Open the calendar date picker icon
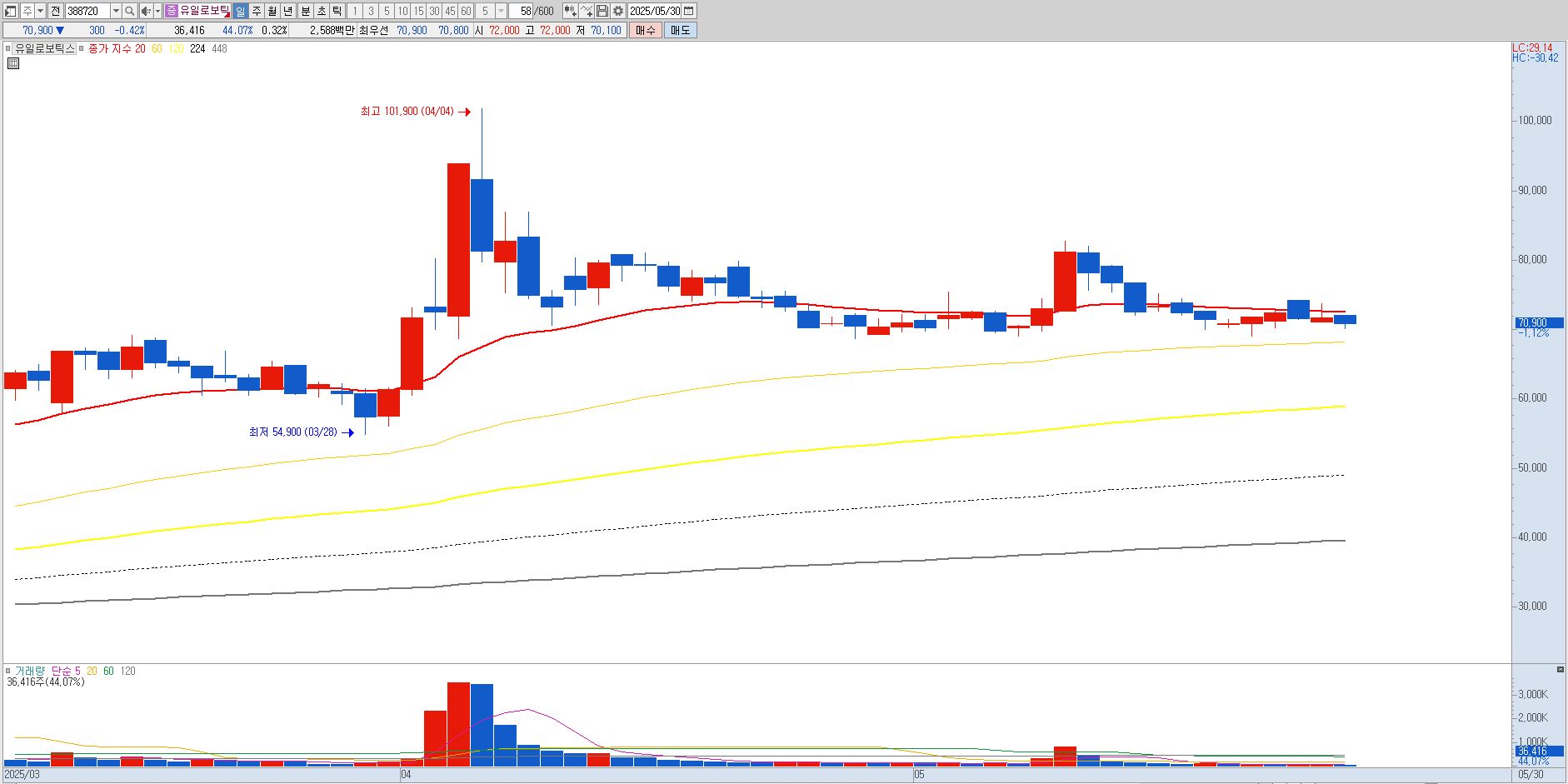Image resolution: width=1568 pixels, height=784 pixels. point(689,11)
